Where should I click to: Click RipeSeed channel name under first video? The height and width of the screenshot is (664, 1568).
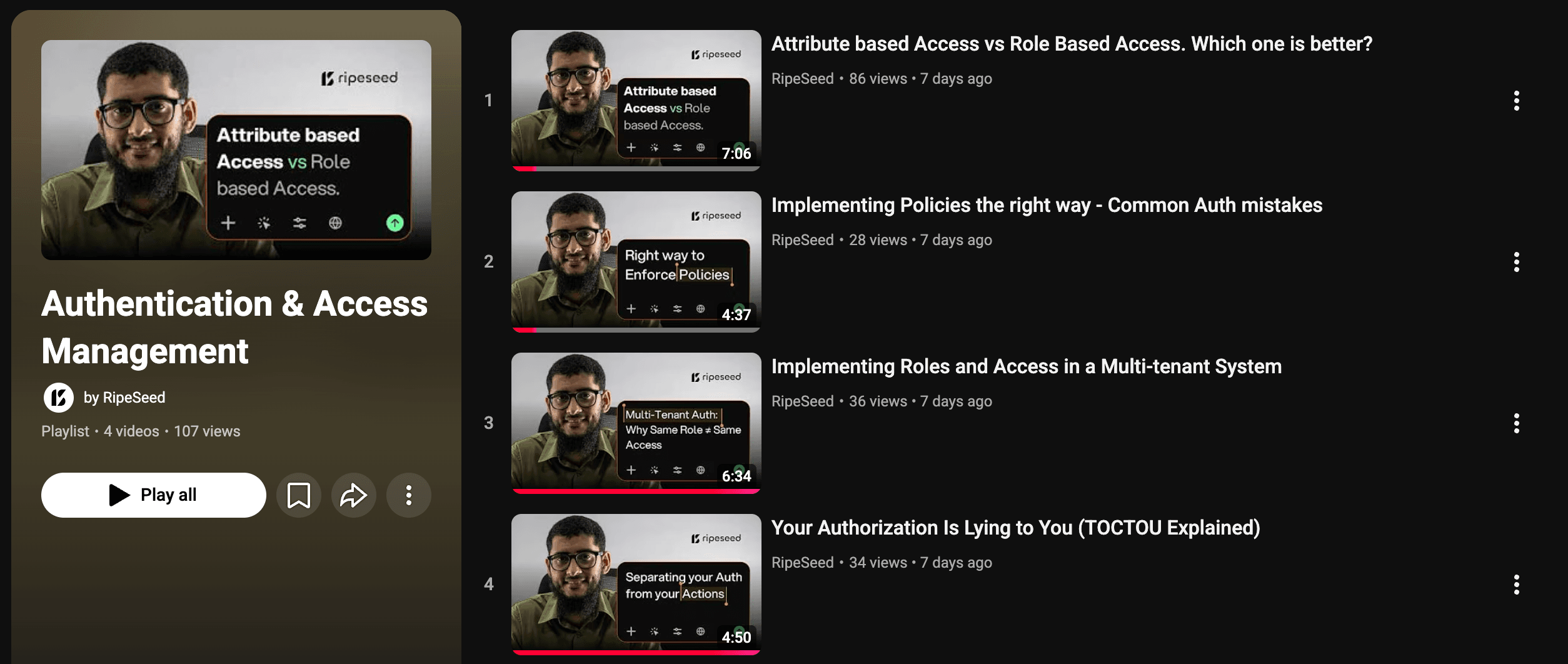tap(803, 79)
